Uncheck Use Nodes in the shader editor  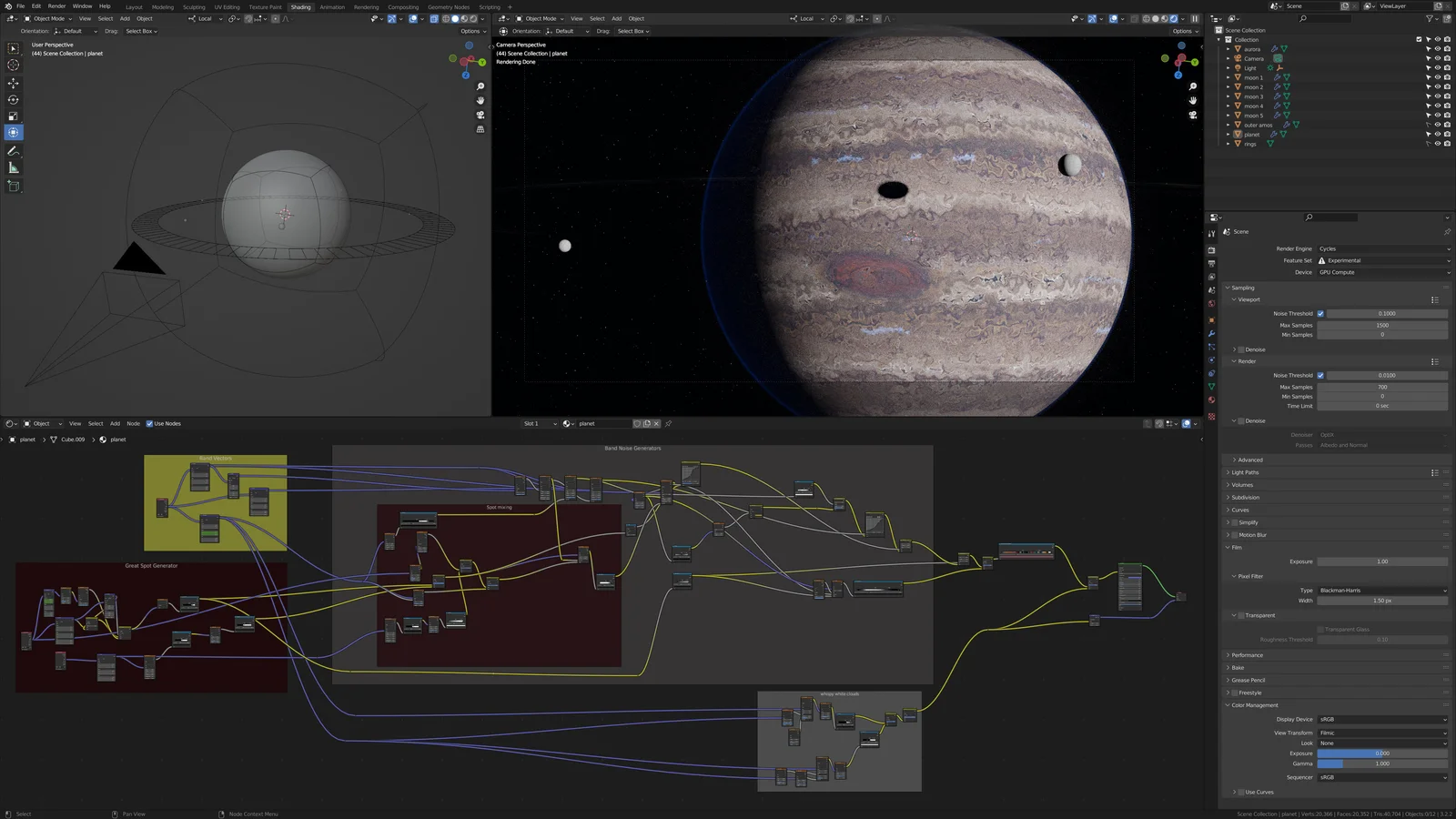point(149,424)
